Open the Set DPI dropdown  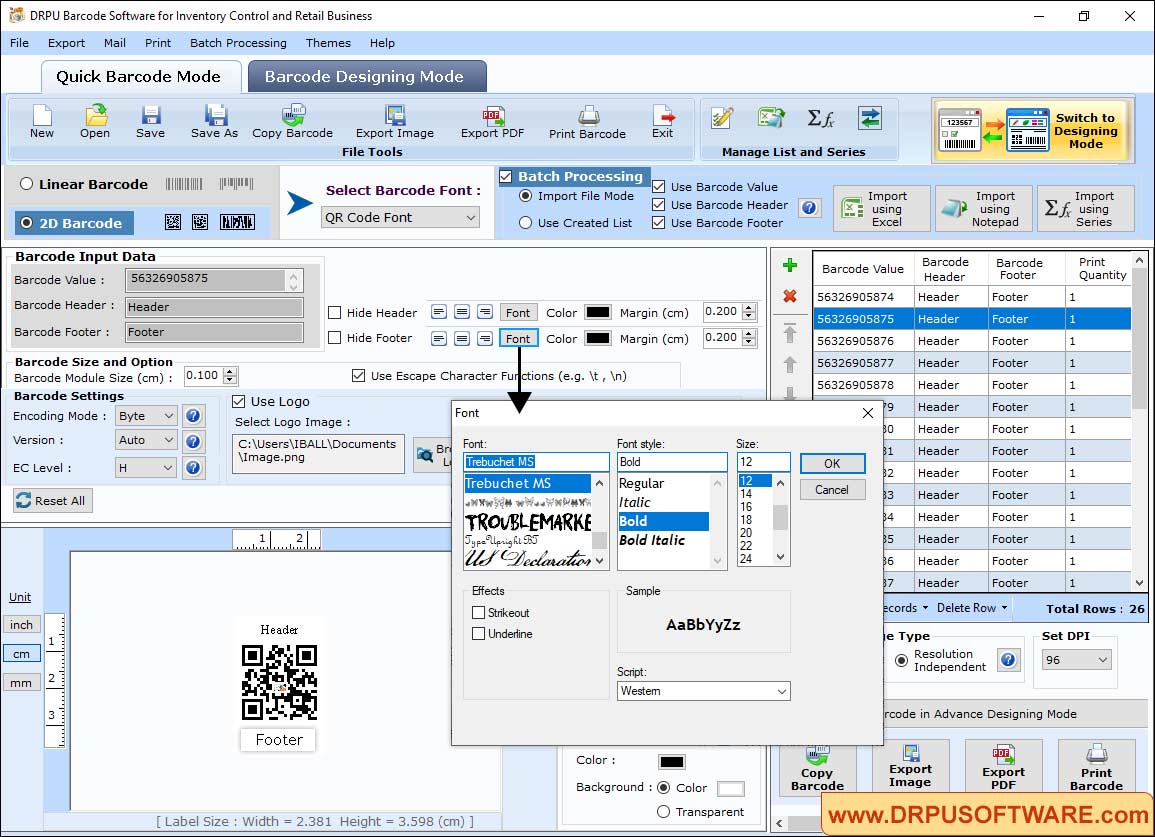point(1075,660)
